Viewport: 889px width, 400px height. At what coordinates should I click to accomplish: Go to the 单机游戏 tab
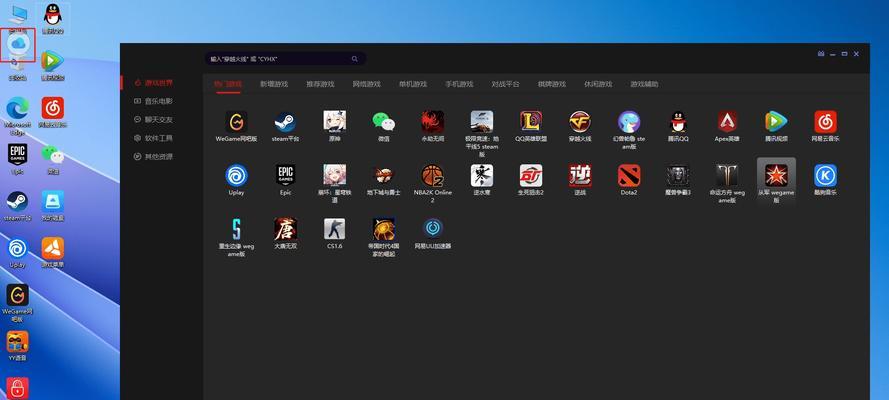413,84
